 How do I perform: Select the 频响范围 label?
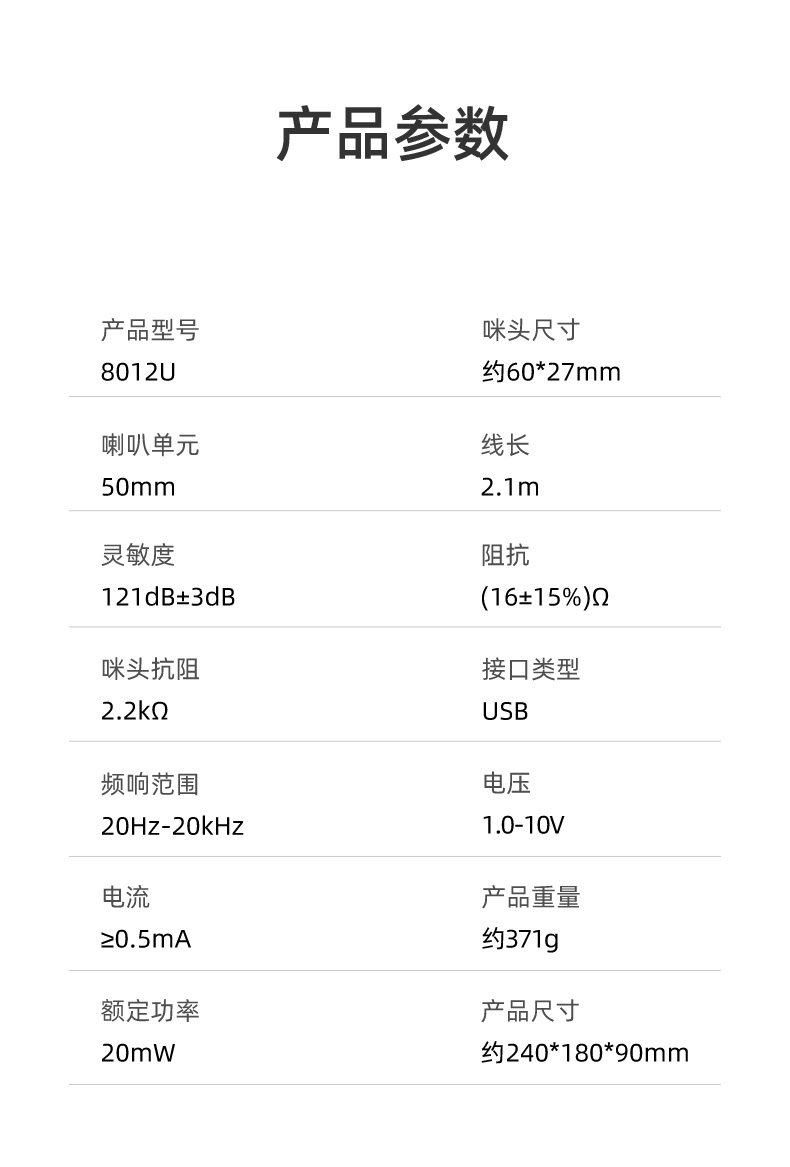[x=150, y=784]
